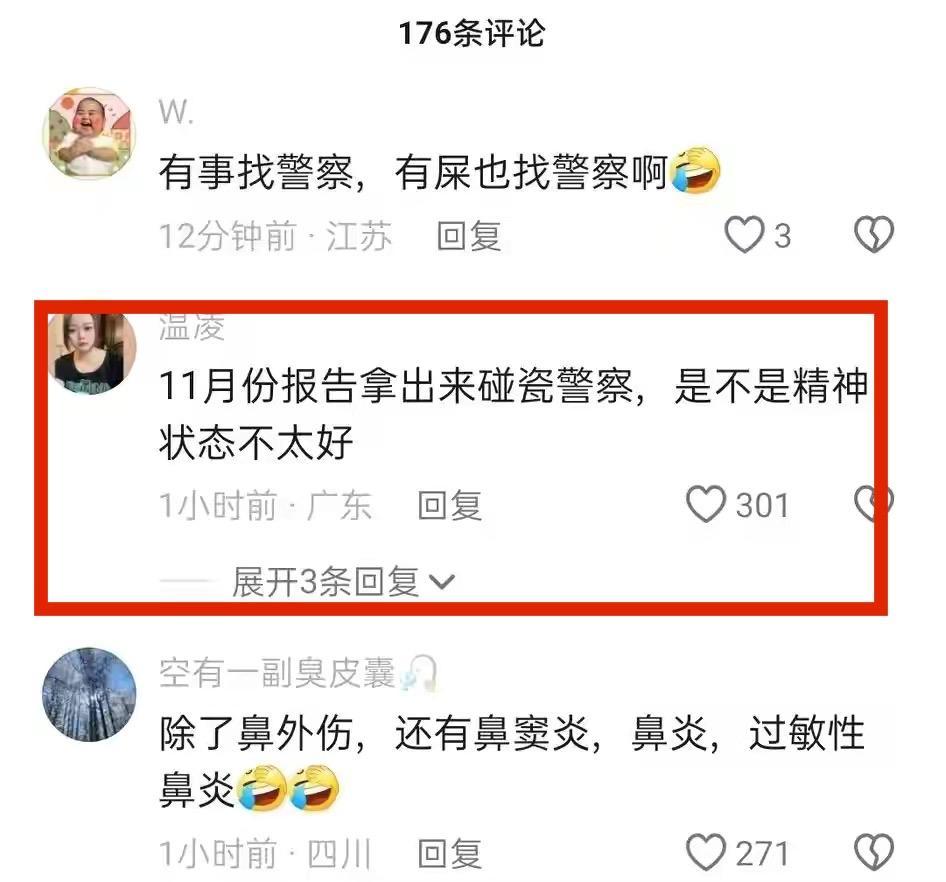Select the comment text 有事找警察
946x882 pixels.
pos(256,173)
